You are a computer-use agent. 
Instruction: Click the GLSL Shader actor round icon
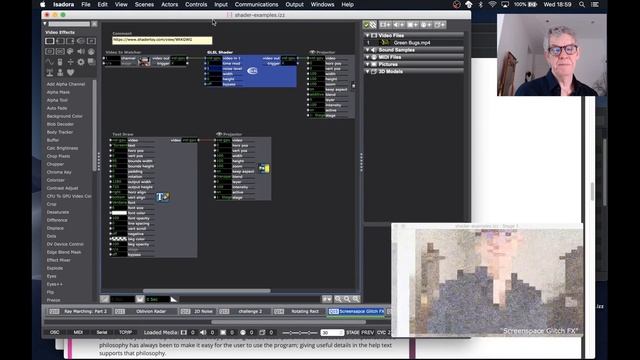click(x=252, y=71)
